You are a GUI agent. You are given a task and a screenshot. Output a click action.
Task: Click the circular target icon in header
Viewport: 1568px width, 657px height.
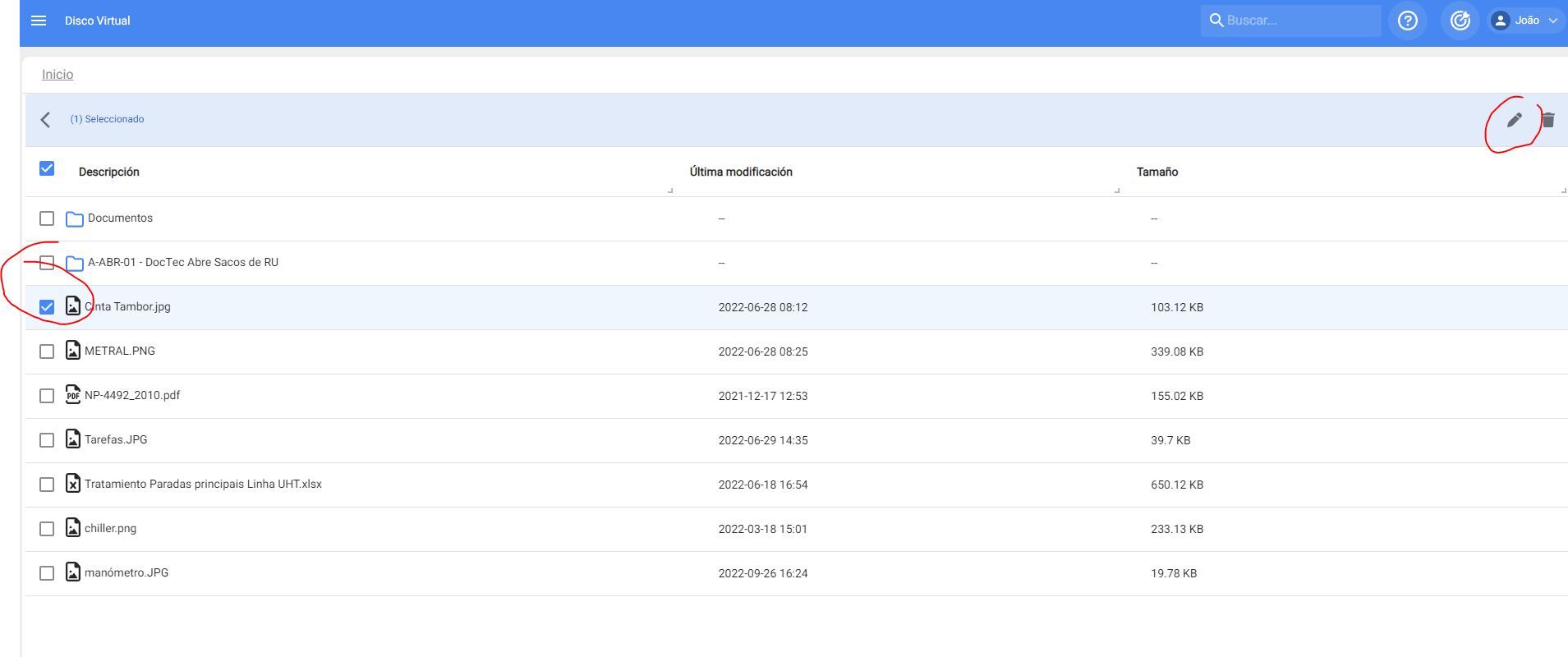point(1460,21)
